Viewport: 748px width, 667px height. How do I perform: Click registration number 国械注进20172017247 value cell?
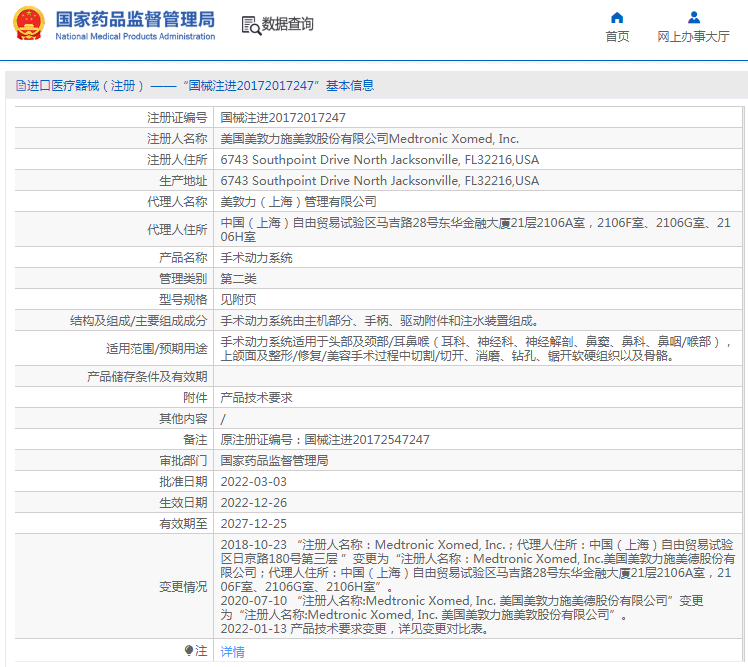pos(283,118)
